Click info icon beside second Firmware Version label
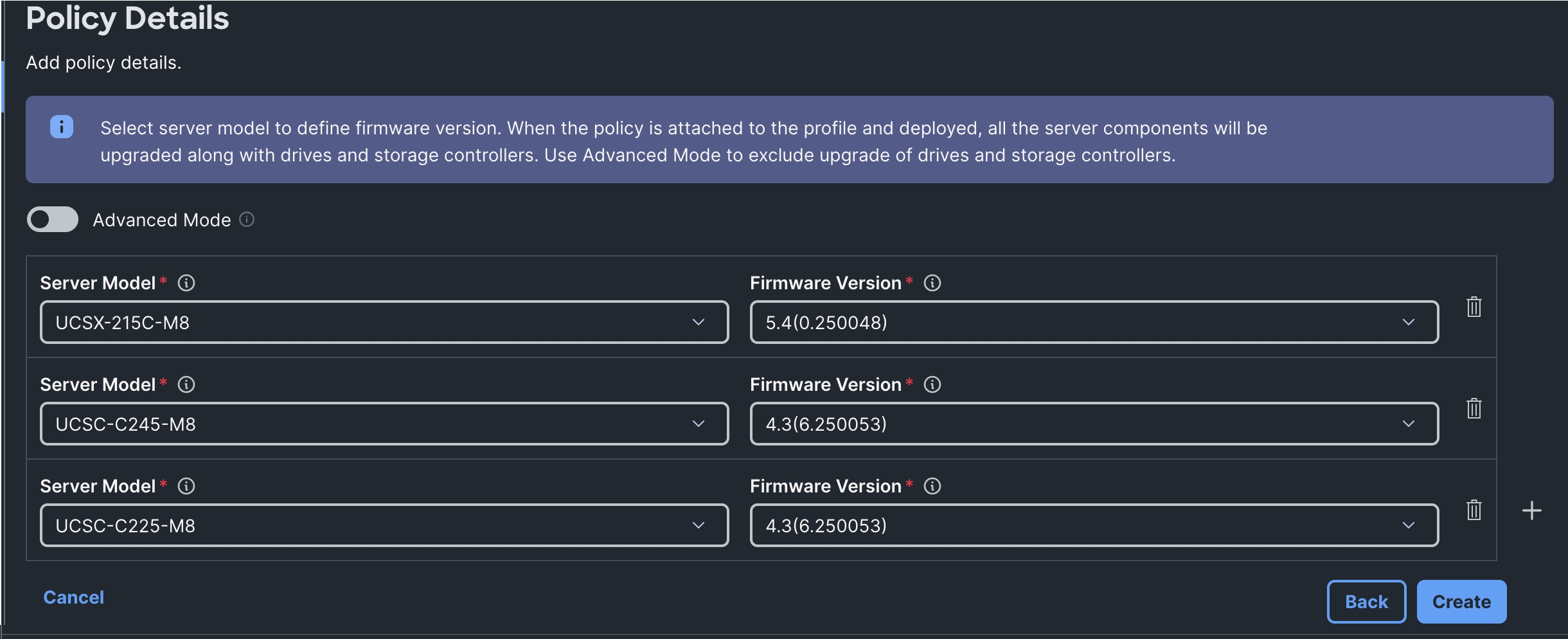Screen dimensions: 1568x639 (x=932, y=384)
